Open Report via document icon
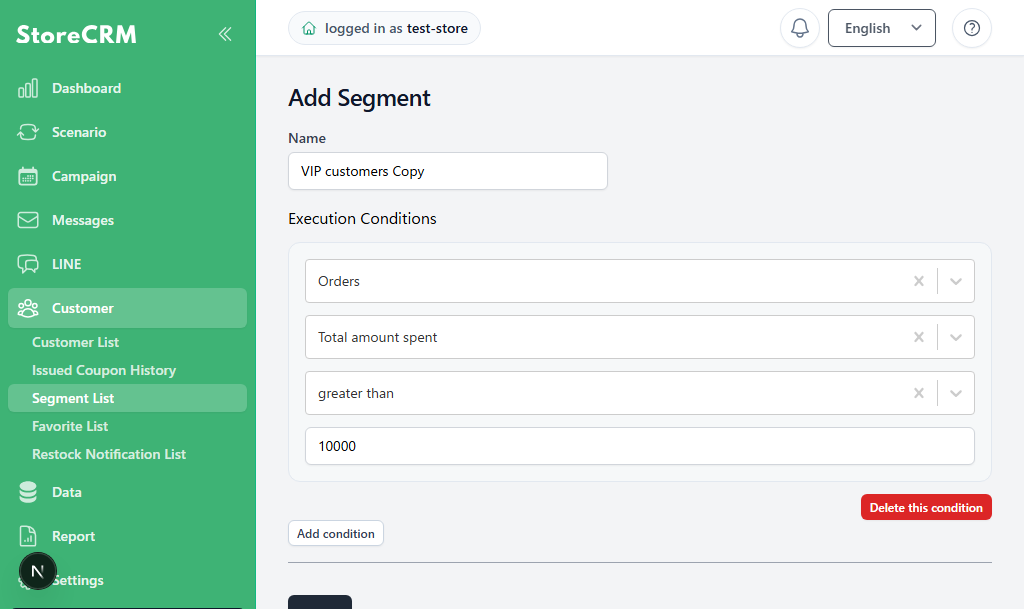The height and width of the screenshot is (609, 1024). [x=28, y=536]
